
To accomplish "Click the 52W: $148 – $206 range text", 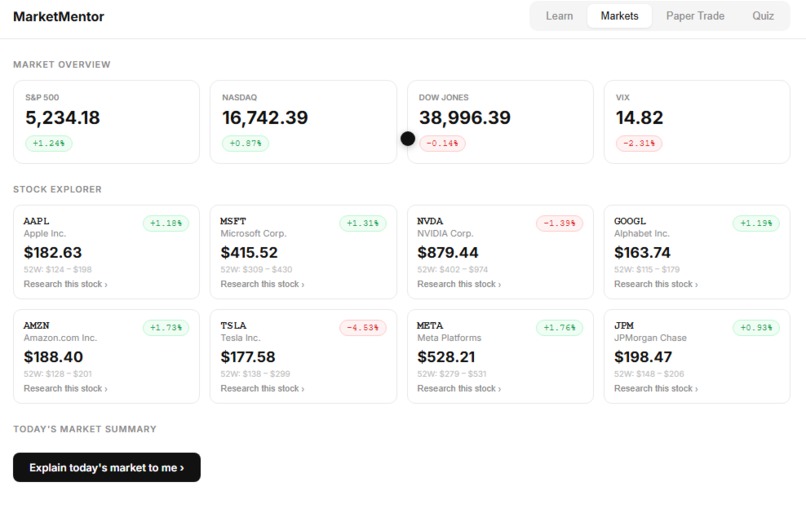I will click(x=649, y=374).
